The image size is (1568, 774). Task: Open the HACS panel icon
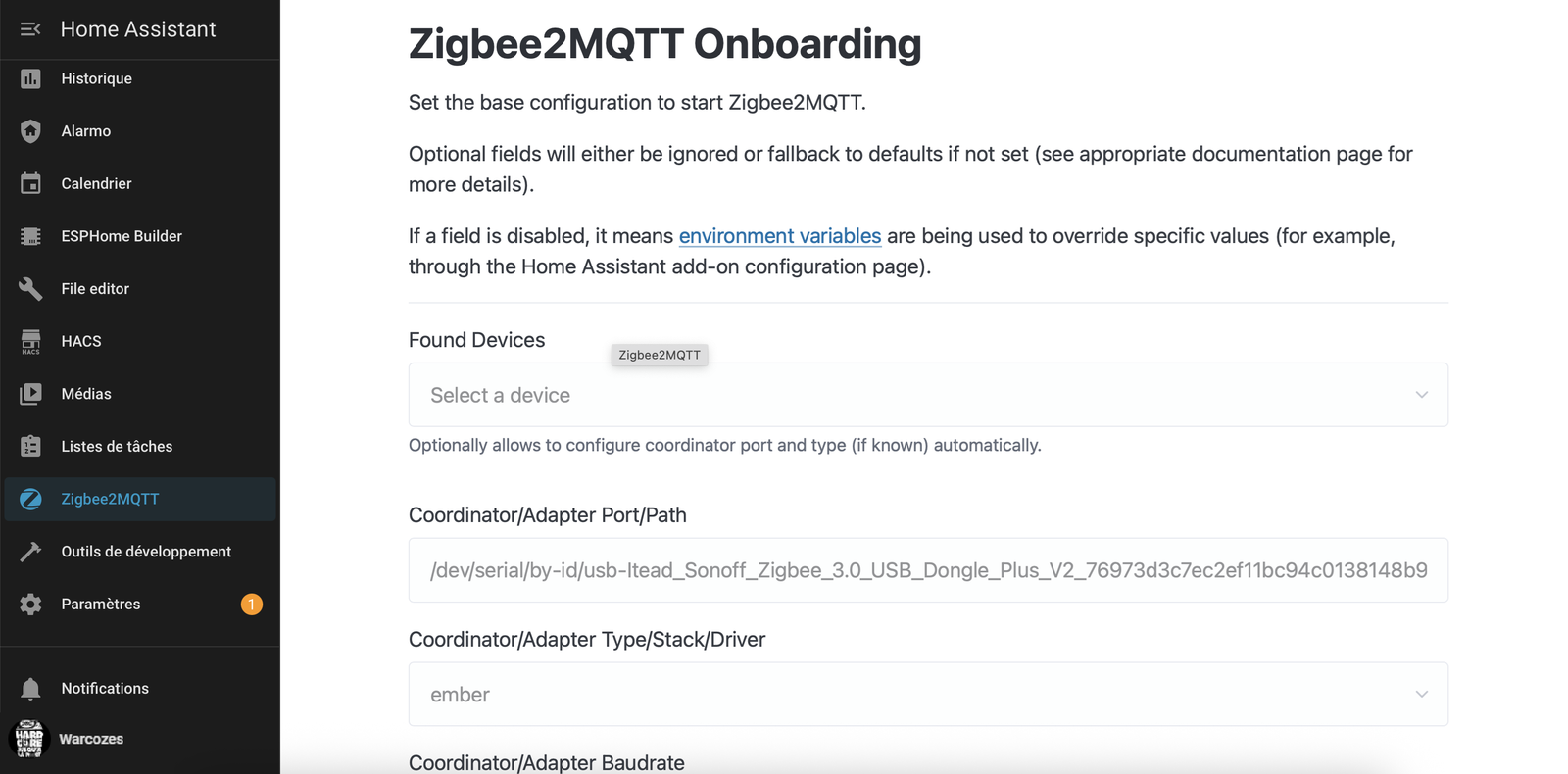coord(30,340)
